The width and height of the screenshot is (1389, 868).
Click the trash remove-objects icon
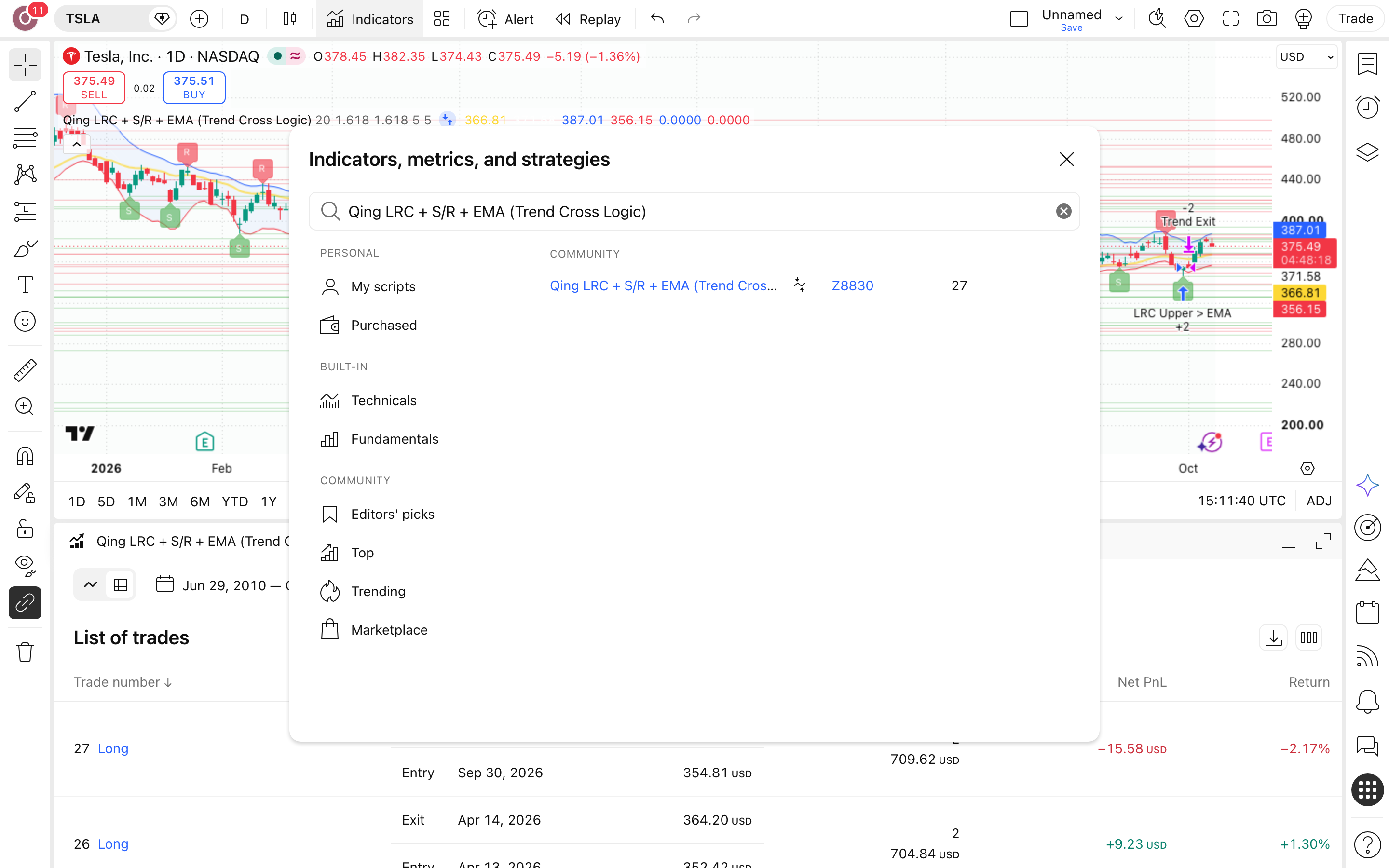25,652
